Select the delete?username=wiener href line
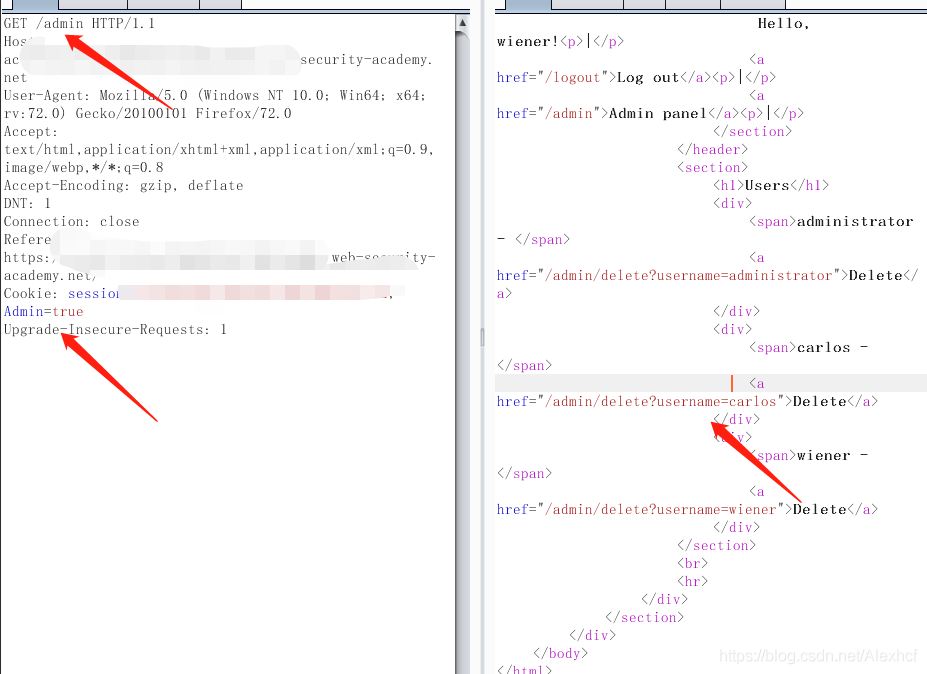This screenshot has width=927, height=674. (688, 510)
